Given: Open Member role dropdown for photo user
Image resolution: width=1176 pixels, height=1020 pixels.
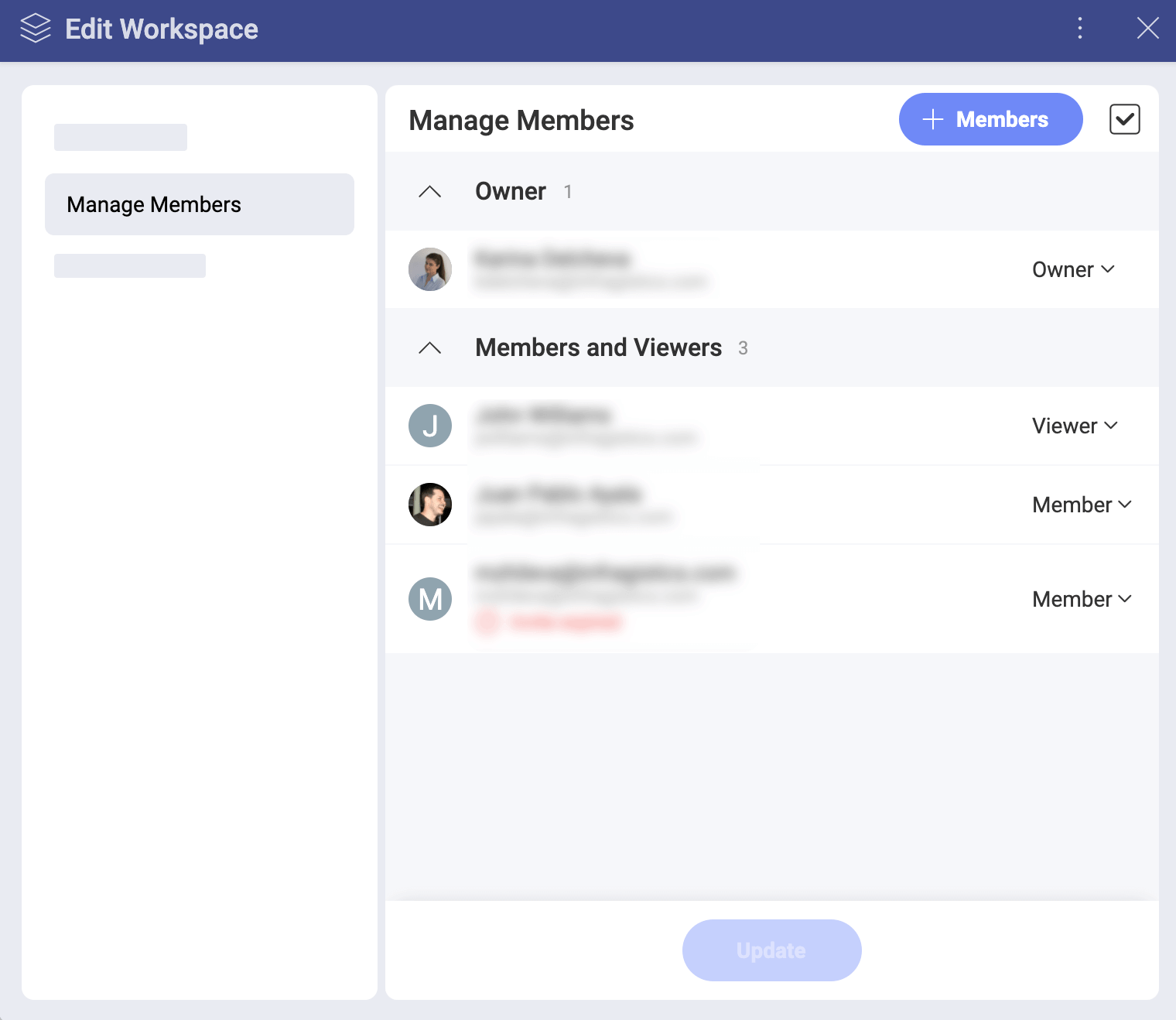Looking at the screenshot, I should tap(1082, 505).
